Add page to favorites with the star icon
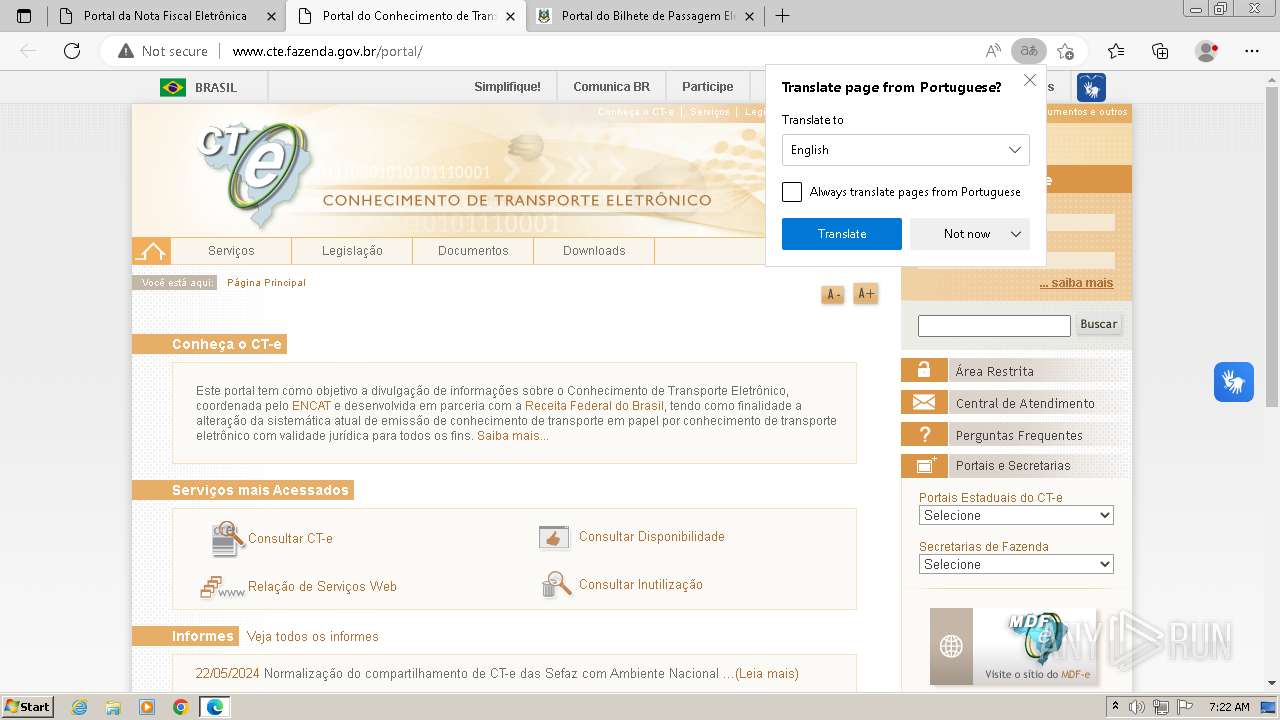This screenshot has width=1280, height=720. (x=1065, y=51)
